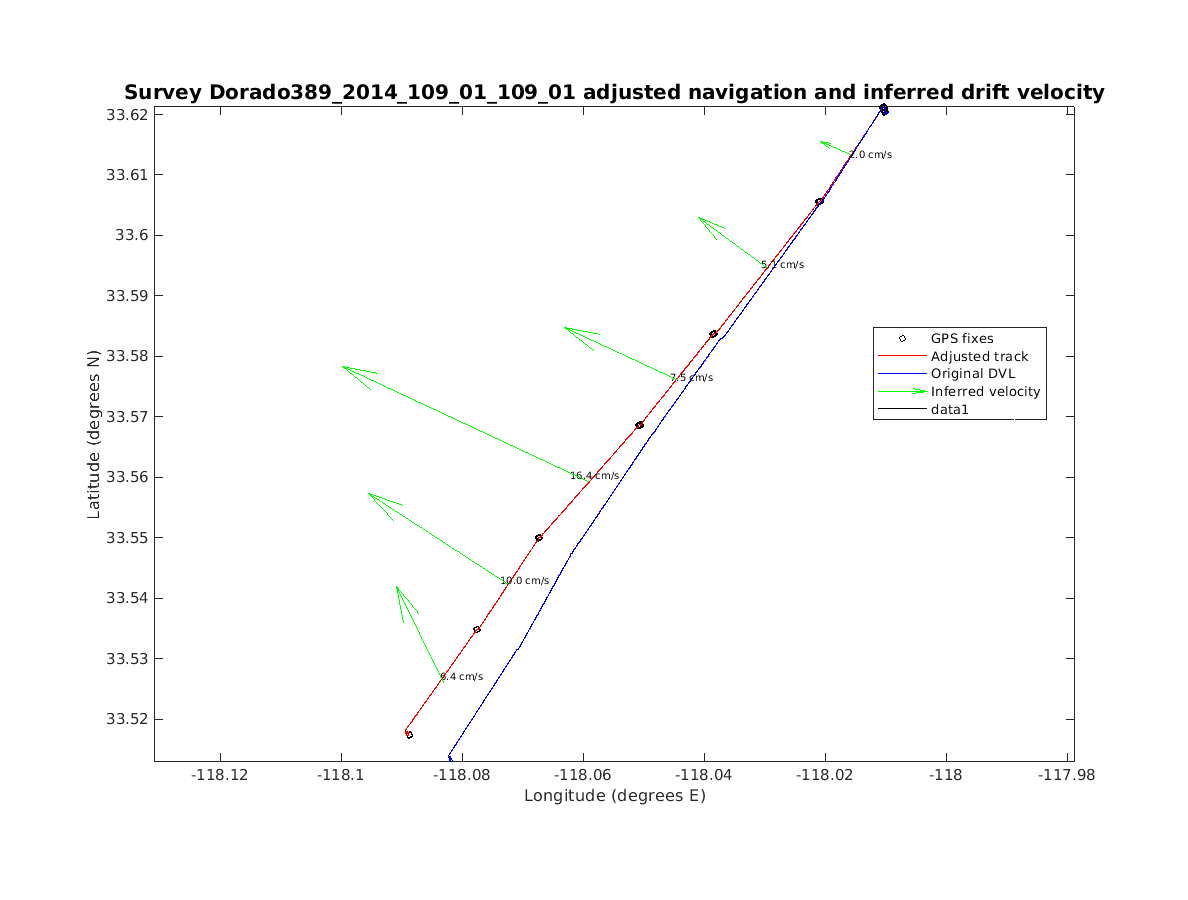Select the arrowhead of the 16.4 cm/s velocity arrow
Viewport: 1188px width, 900px height.
345,367
